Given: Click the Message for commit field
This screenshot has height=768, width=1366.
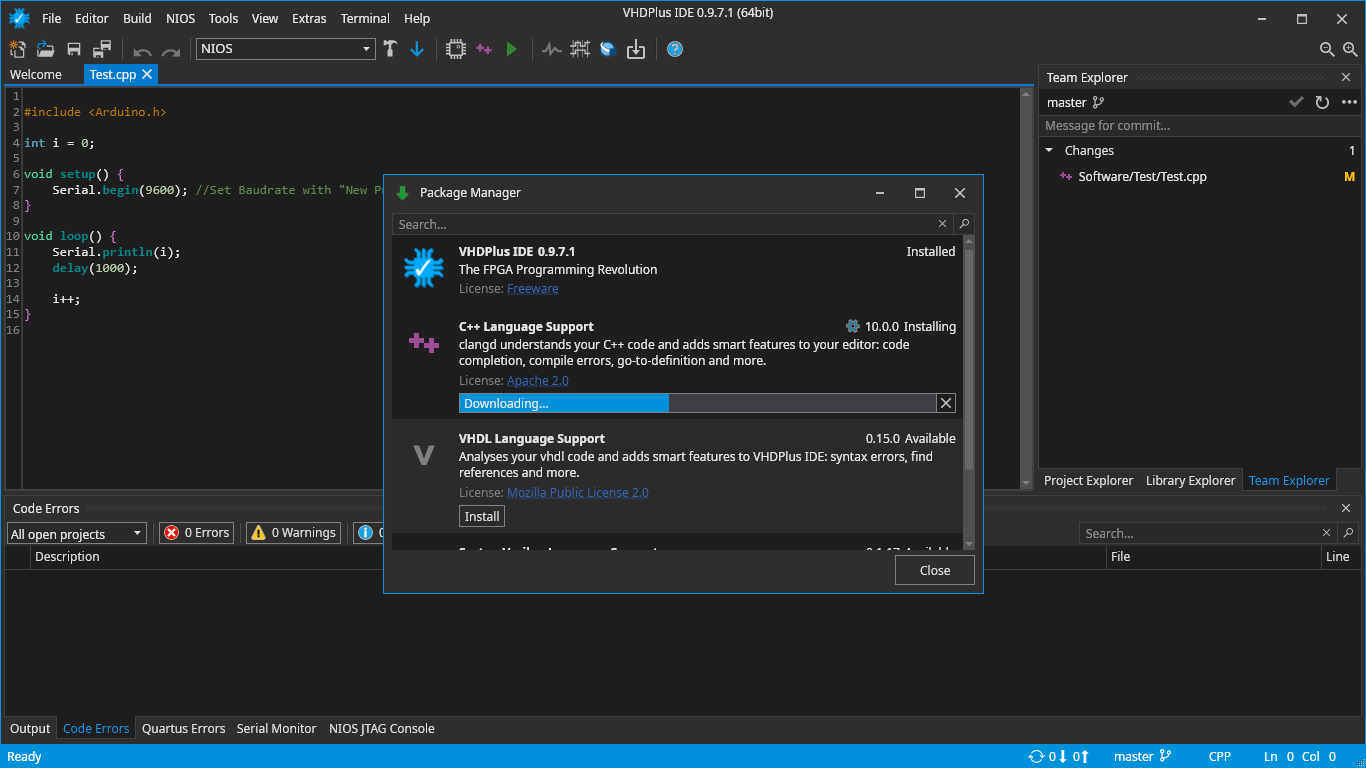Looking at the screenshot, I should point(1200,125).
